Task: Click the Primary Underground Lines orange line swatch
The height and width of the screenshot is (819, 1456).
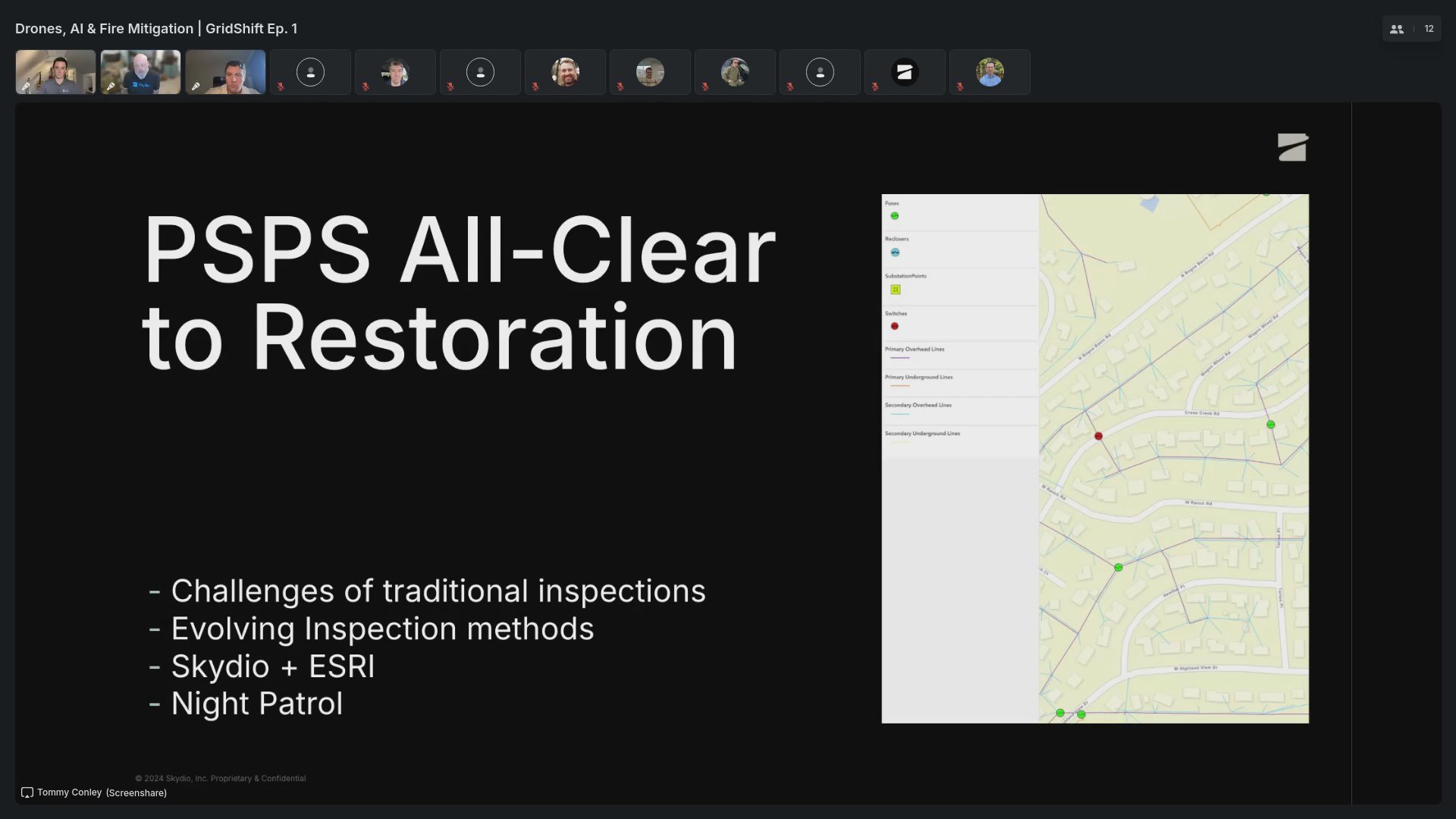Action: (x=899, y=385)
